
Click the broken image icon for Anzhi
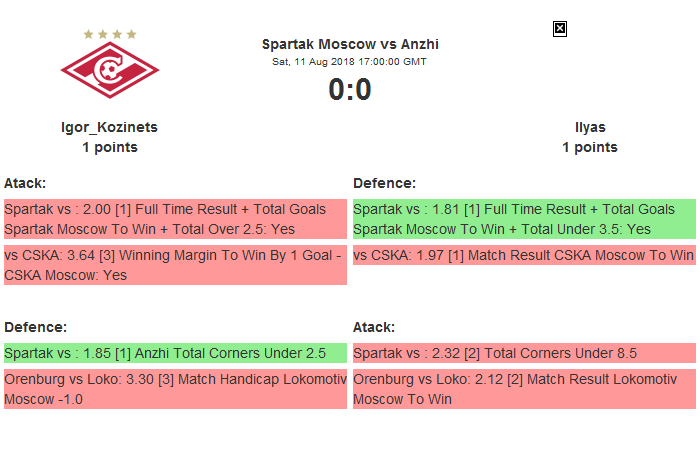click(560, 29)
